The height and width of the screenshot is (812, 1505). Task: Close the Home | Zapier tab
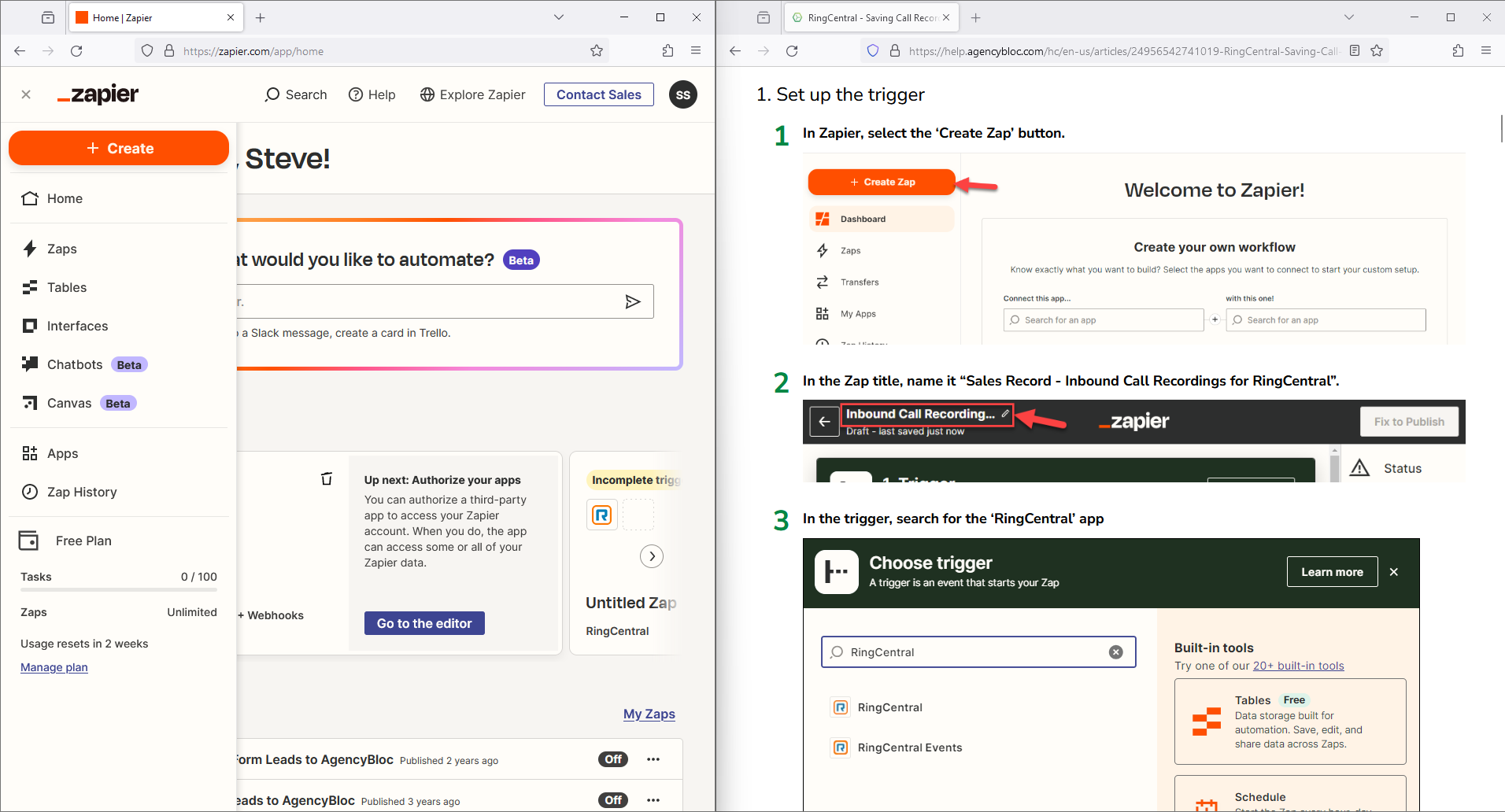(x=231, y=17)
